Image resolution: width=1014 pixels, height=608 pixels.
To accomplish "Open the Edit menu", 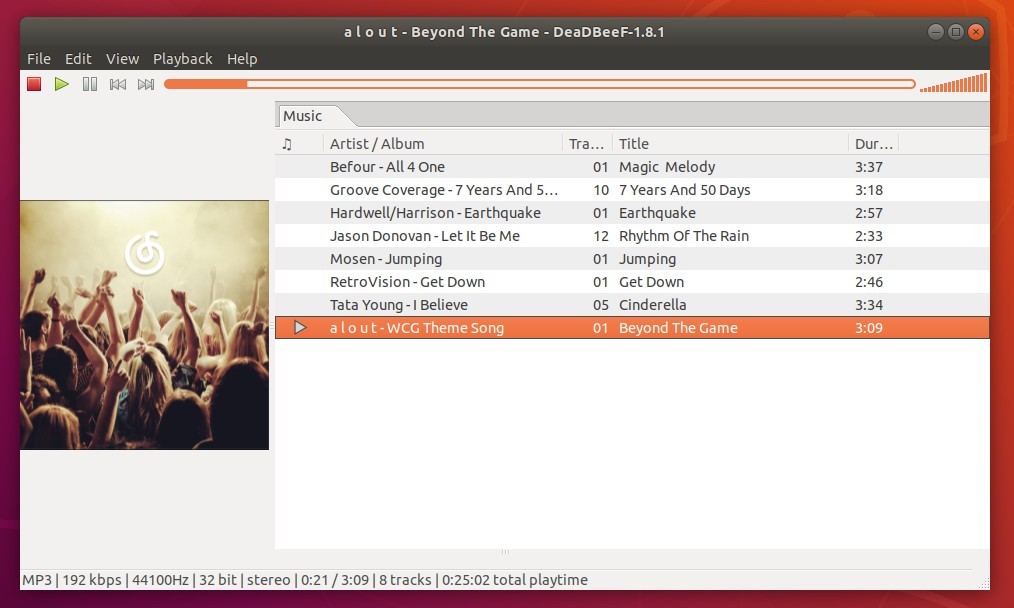I will point(78,59).
